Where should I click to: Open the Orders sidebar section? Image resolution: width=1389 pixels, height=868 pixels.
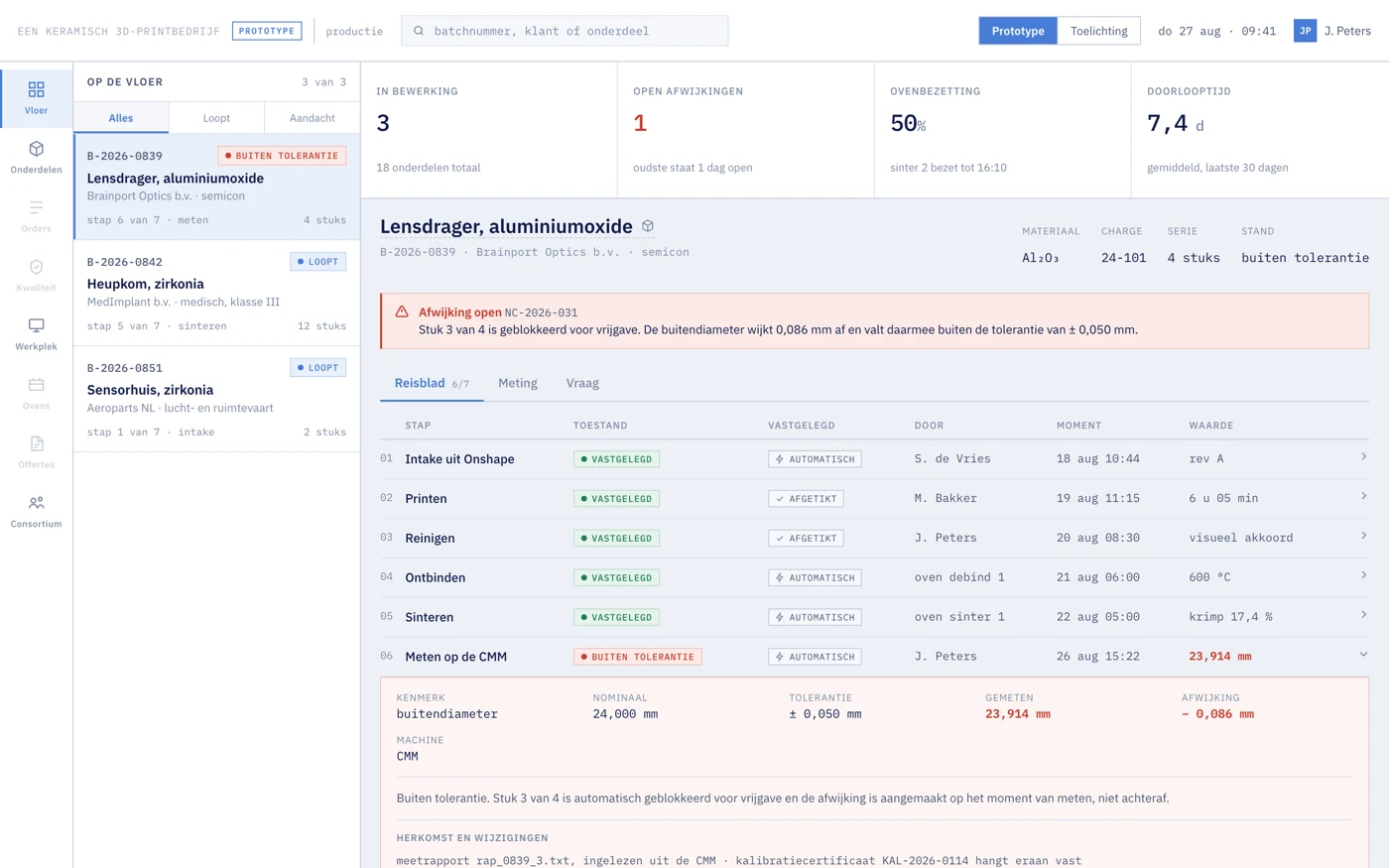[36, 216]
